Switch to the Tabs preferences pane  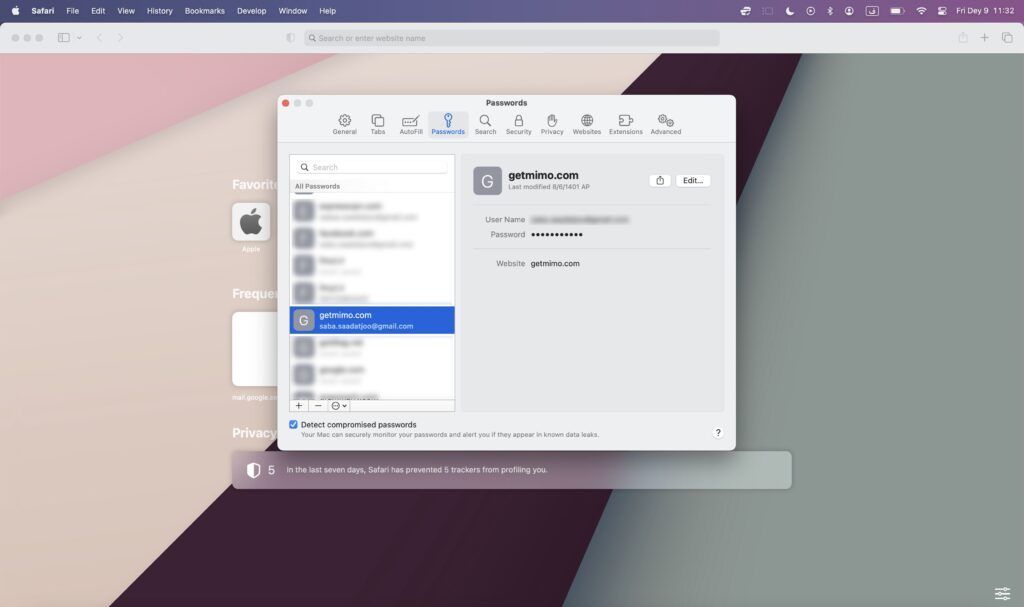point(377,124)
